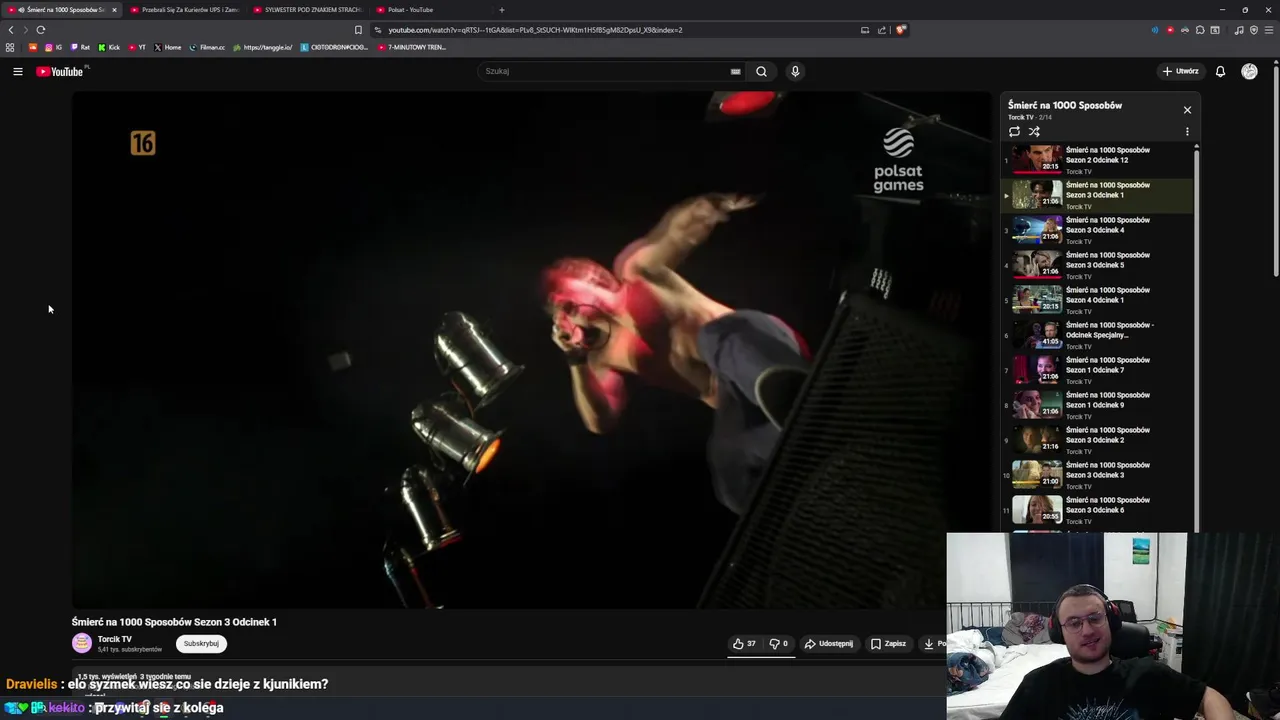Screen dimensions: 1280x720
Task: Open the browser main hamburger menu
Action: (1268, 30)
